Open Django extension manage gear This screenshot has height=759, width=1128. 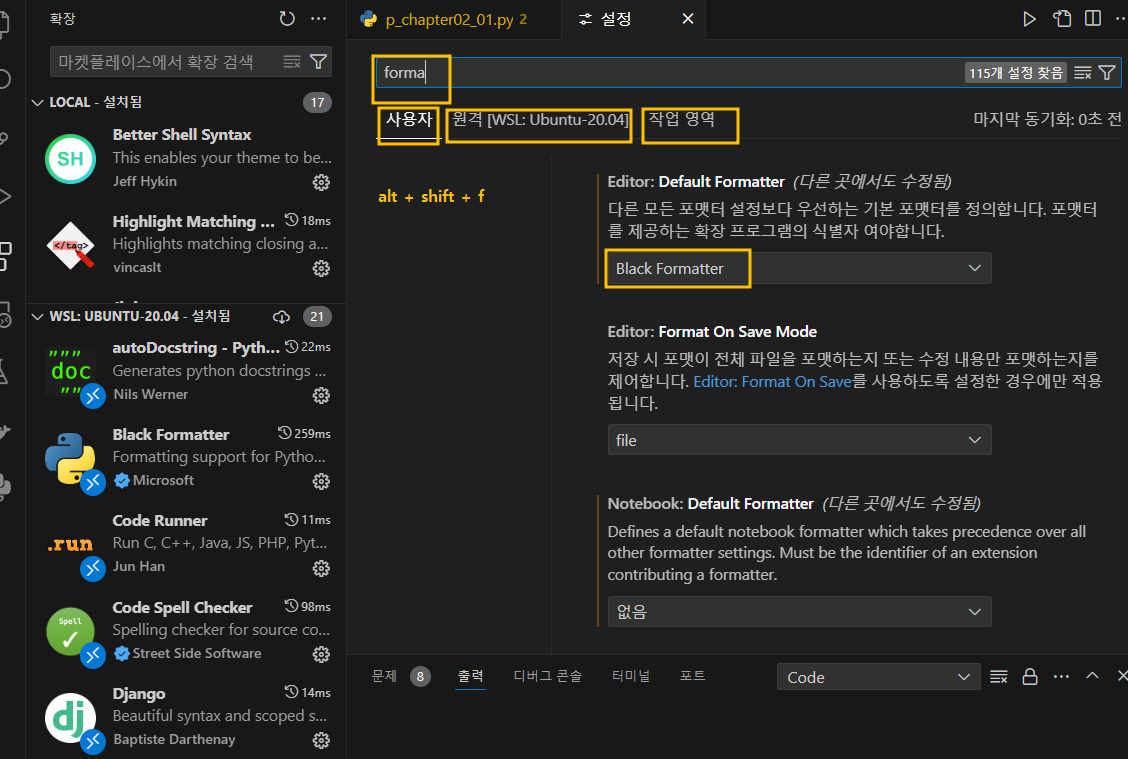click(321, 740)
